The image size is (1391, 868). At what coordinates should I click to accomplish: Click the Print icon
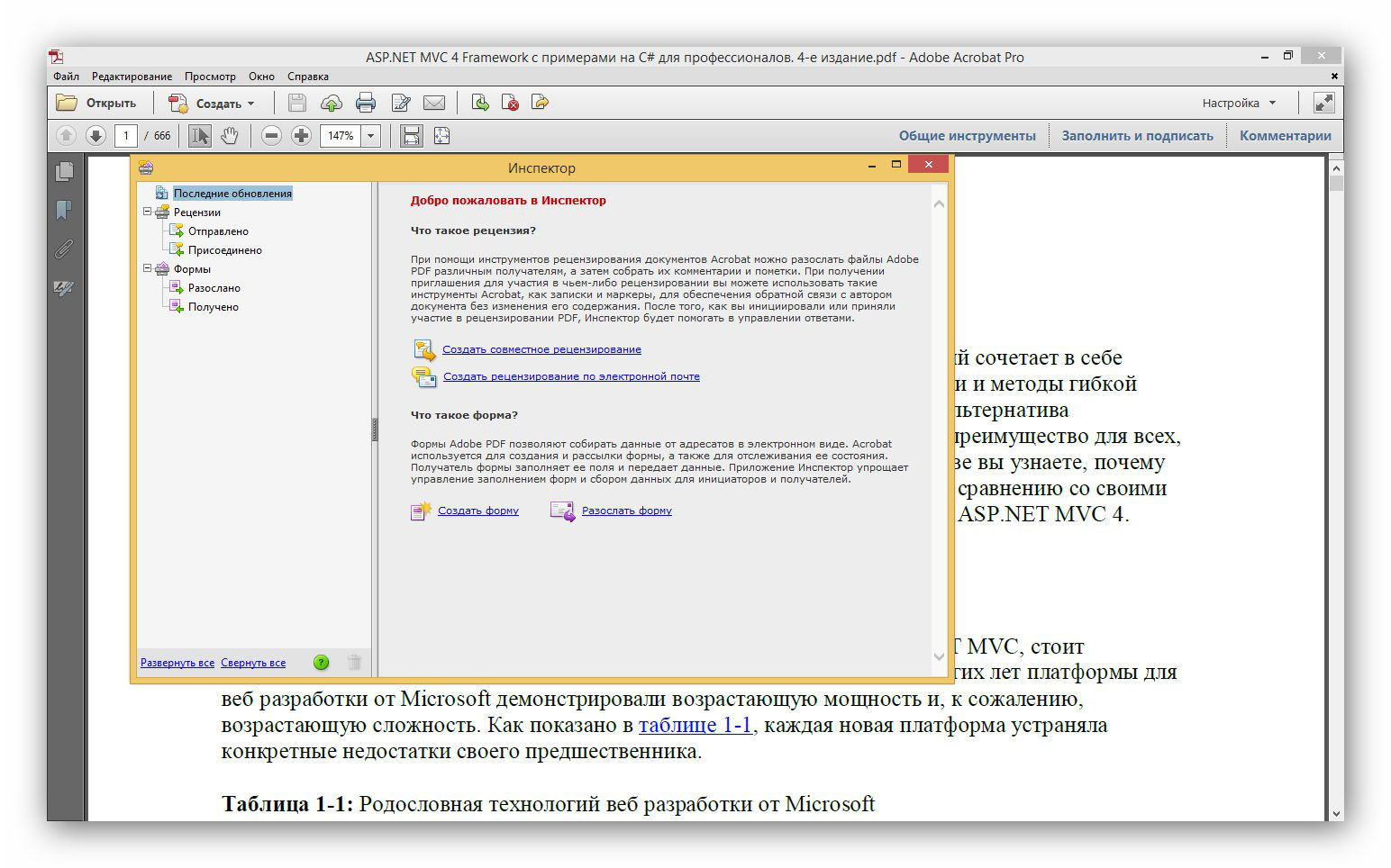365,103
